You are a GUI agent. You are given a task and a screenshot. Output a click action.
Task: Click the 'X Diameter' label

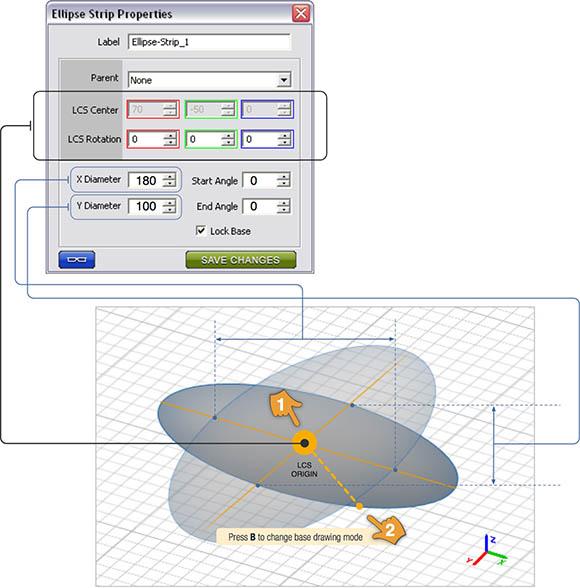[x=99, y=180]
